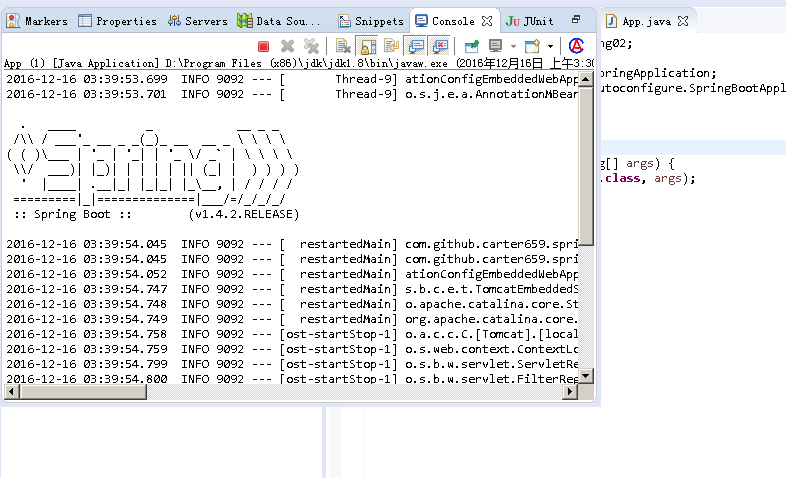
Task: Pin the console view
Action: pyautogui.click(x=470, y=46)
